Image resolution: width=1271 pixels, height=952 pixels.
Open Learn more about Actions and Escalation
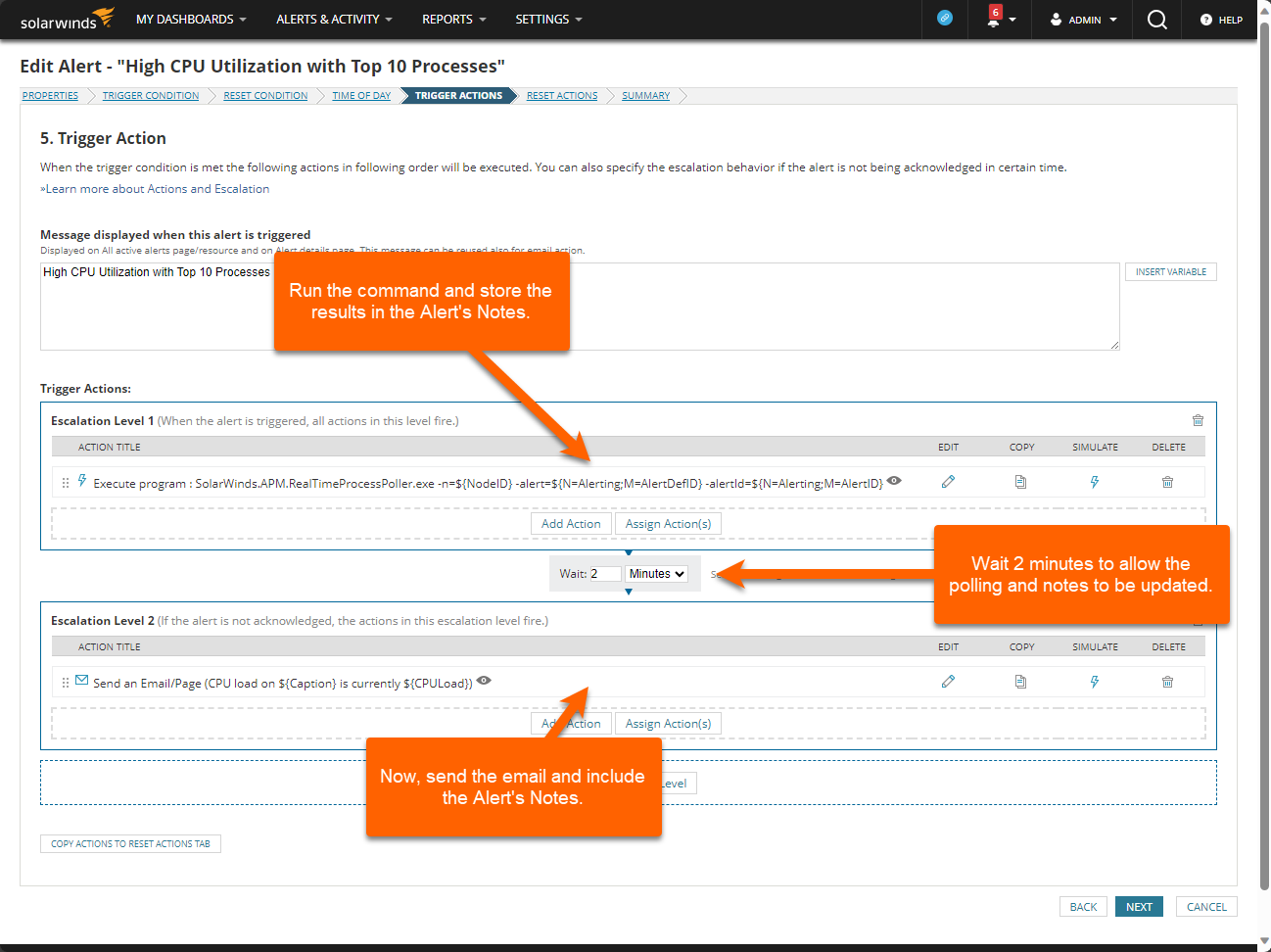[155, 189]
